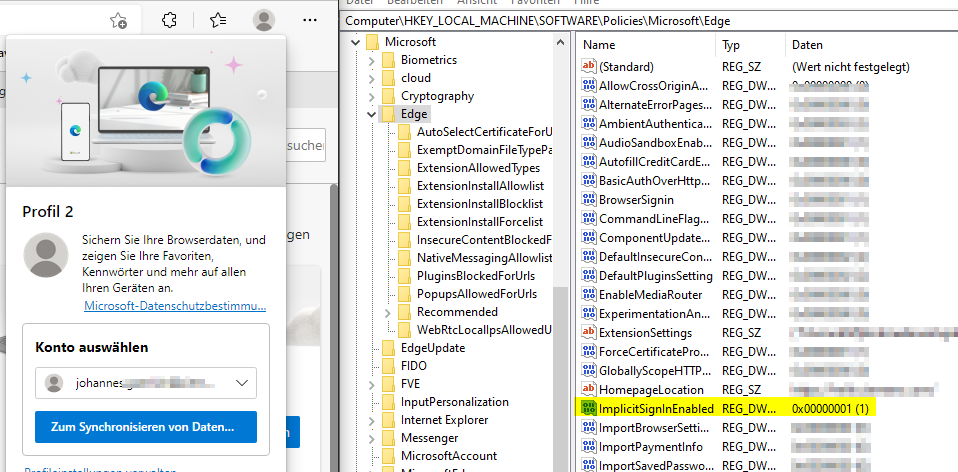Open the Microsoft-Datenschutzbestimmungen link

[175, 306]
